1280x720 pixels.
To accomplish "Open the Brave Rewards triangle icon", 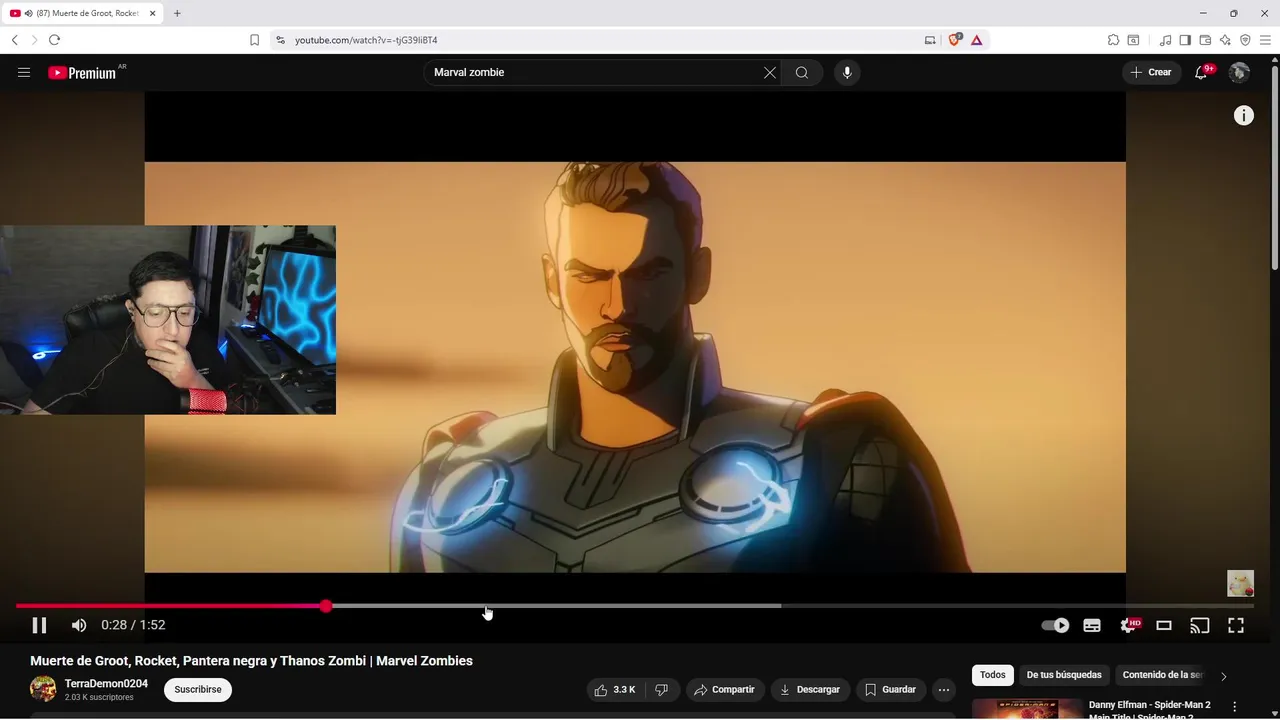I will coord(976,40).
